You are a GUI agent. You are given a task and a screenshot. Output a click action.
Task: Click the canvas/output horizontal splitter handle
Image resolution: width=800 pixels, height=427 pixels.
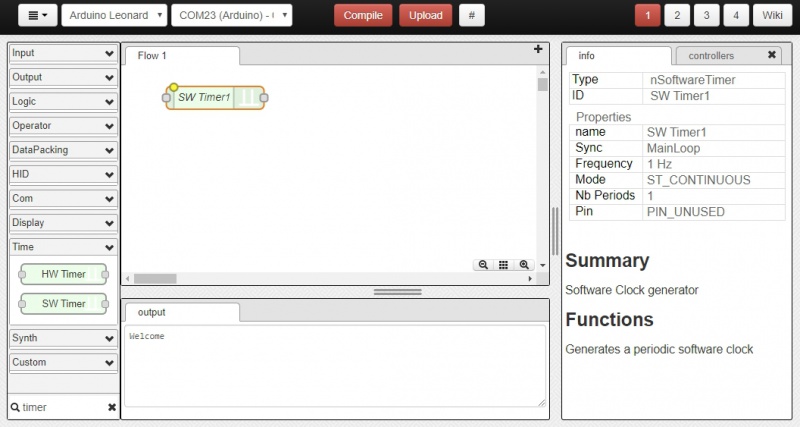(397, 292)
